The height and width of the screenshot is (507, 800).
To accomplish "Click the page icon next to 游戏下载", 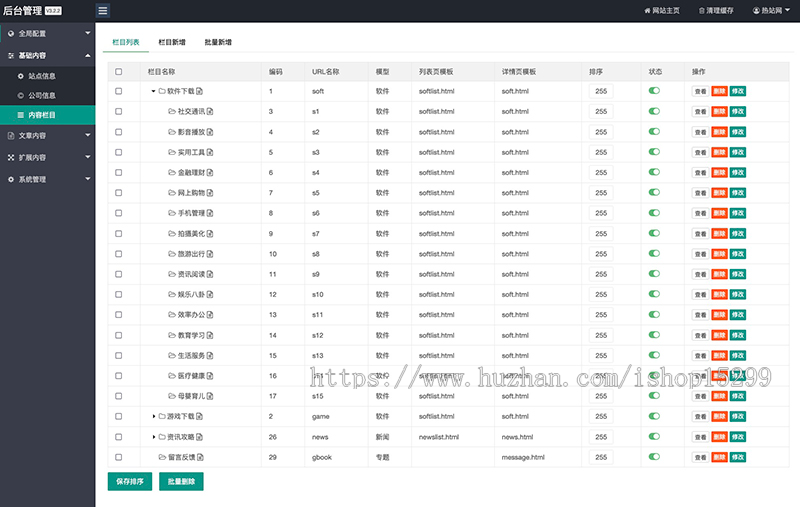I will click(x=199, y=416).
